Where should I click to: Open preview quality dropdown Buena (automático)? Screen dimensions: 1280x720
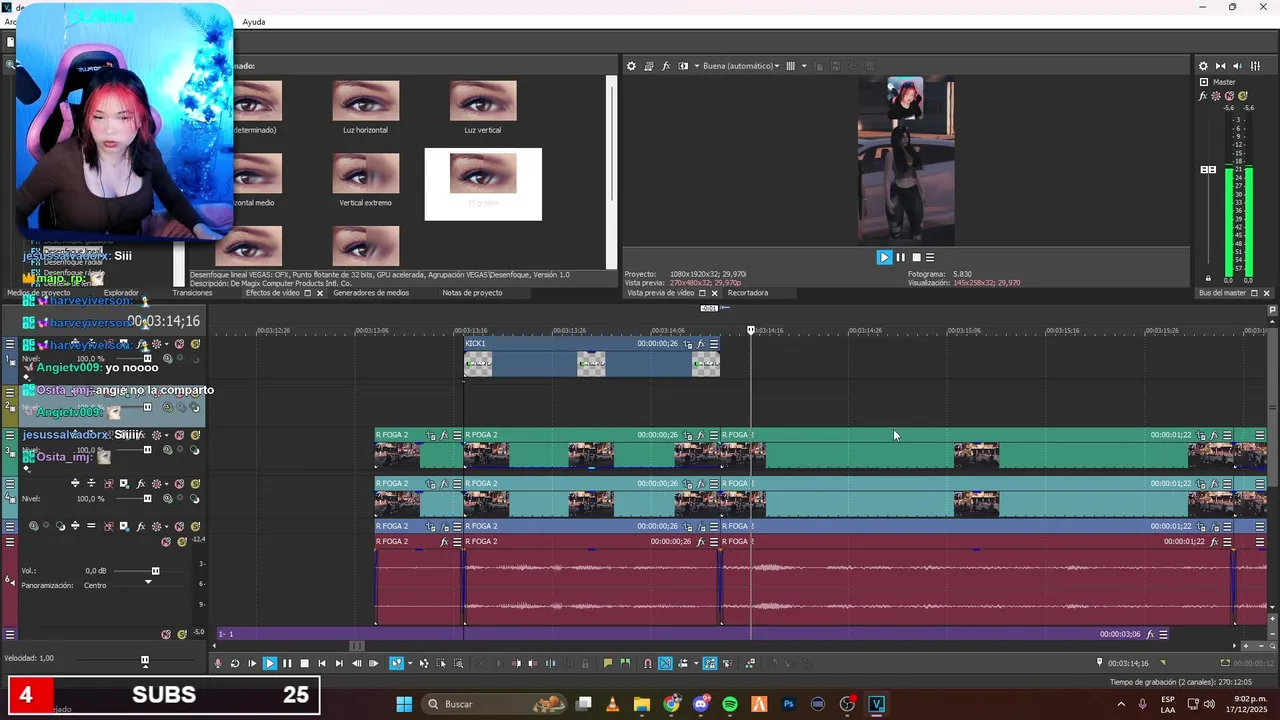click(741, 66)
